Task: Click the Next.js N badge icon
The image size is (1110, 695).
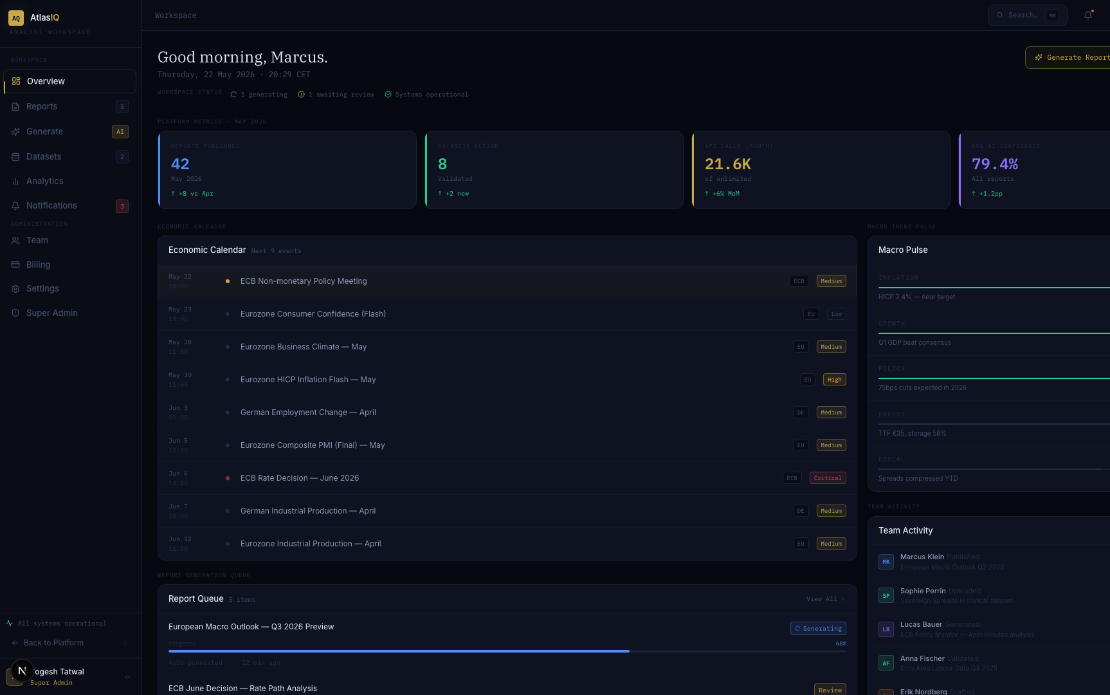Action: (22, 671)
